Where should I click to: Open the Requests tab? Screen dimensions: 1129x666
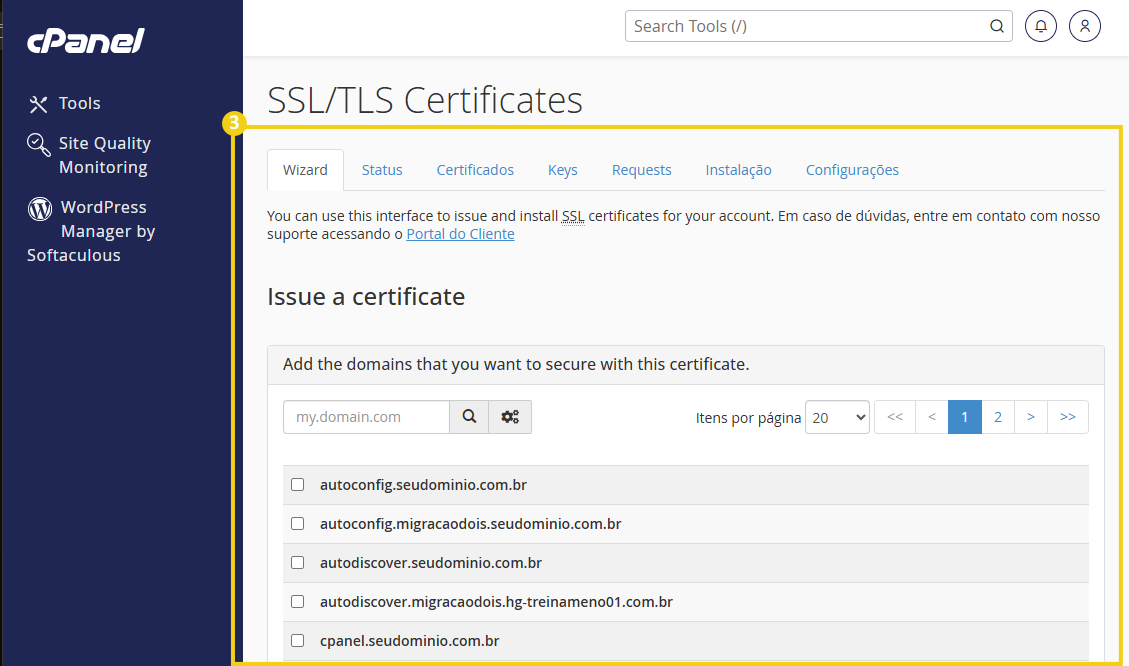point(642,170)
